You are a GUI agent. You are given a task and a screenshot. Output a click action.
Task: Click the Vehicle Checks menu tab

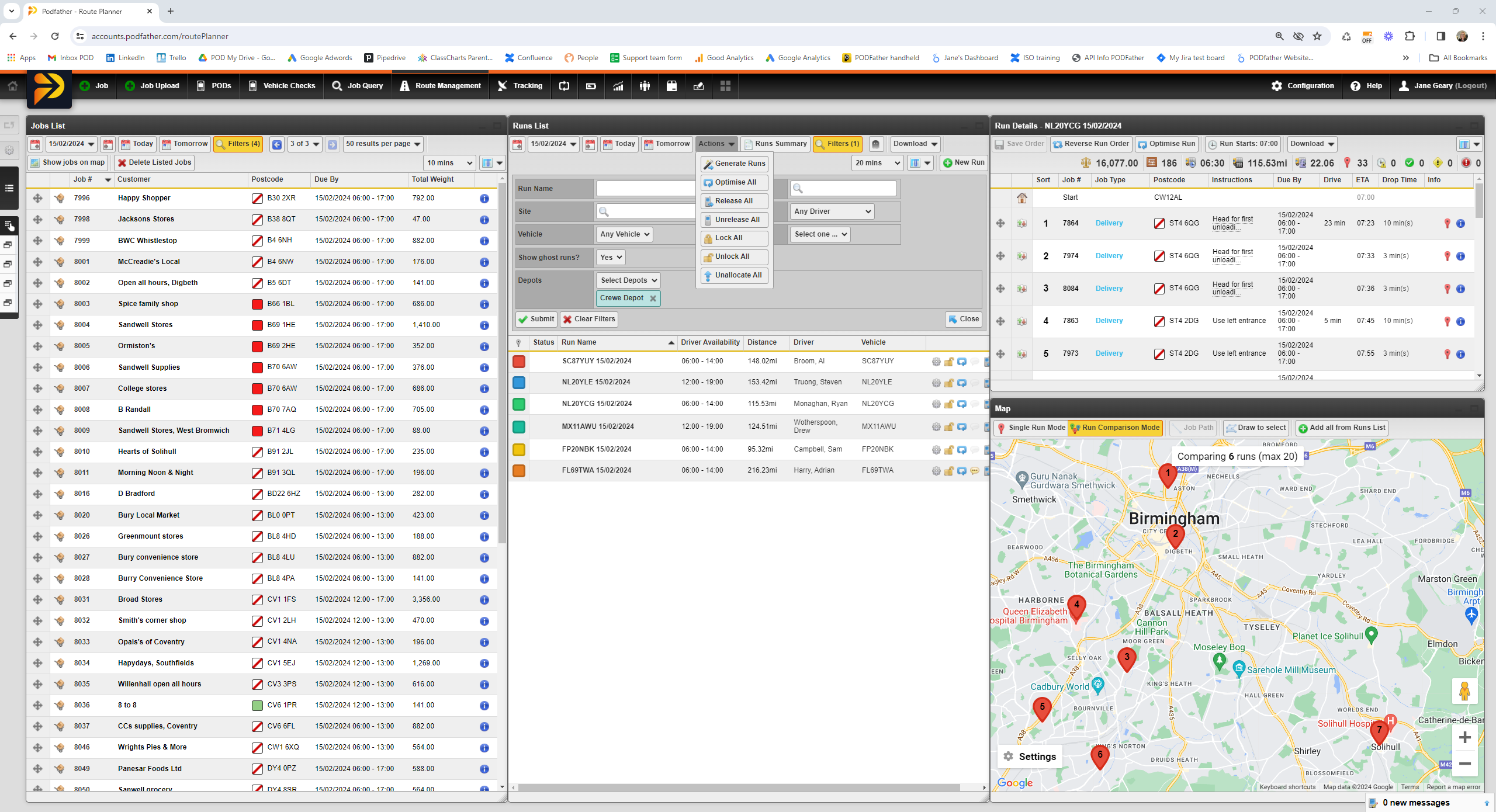(x=287, y=86)
